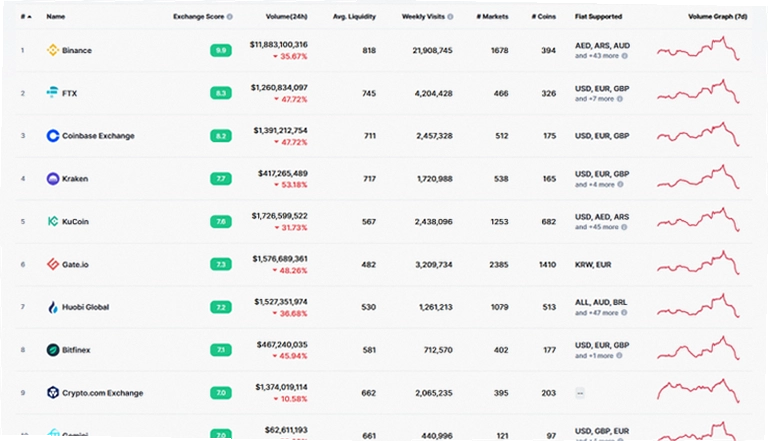Show Bitfinex extra fiat info icon
768x441 pixels.
click(x=619, y=355)
